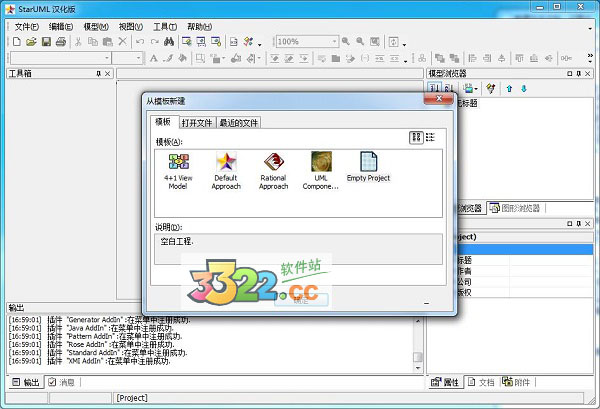Viewport: 600px width, 409px height.
Task: Close the 工具箱 panel
Action: coord(108,73)
